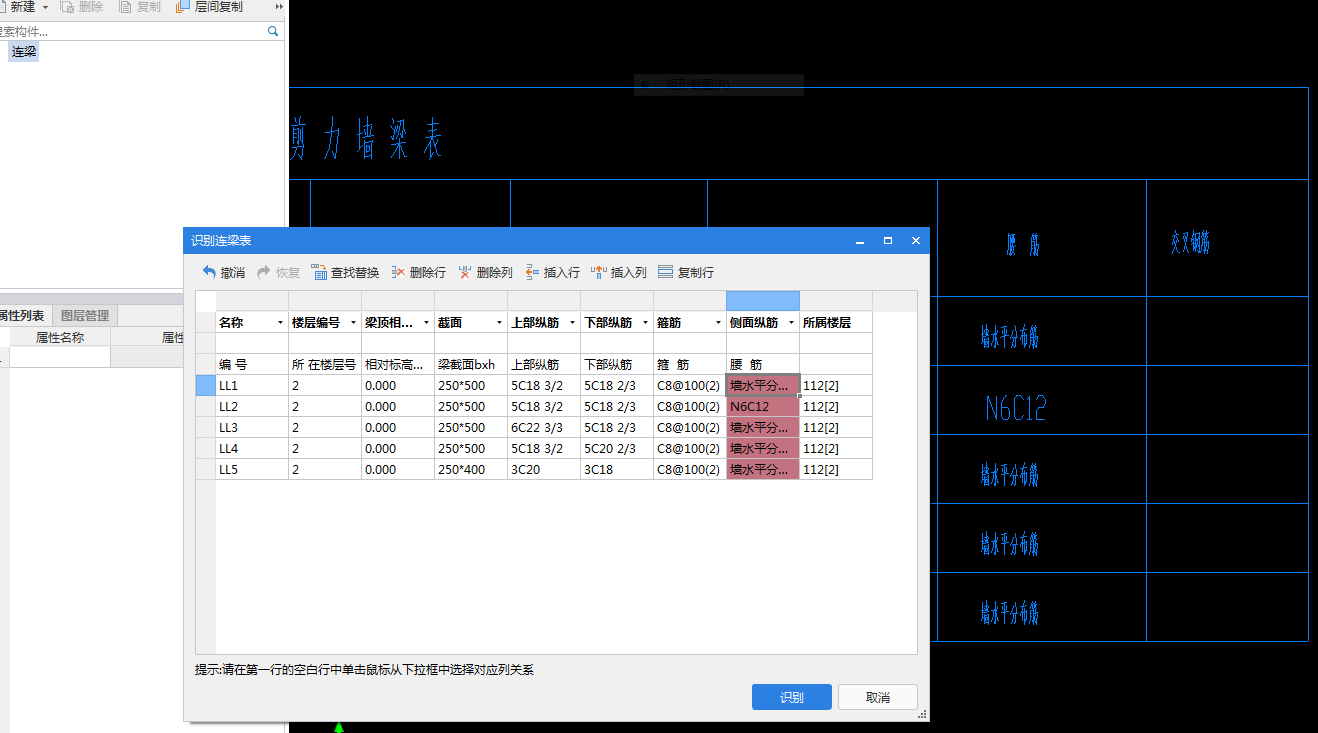
Task: Open the 名称 column mapping dropdown
Action: tap(279, 323)
